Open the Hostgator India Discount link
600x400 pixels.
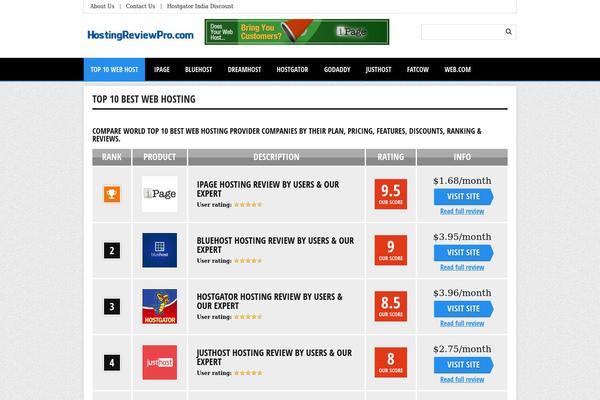coord(200,6)
